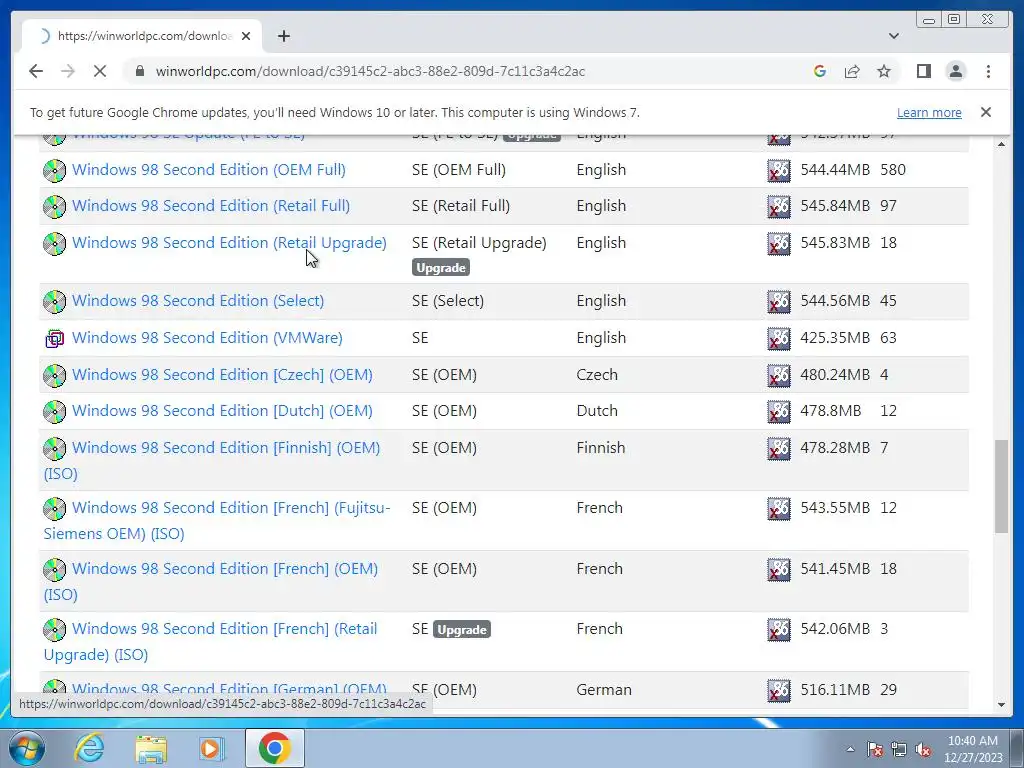1024x768 pixels.
Task: Show hidden system tray icons
Action: click(x=850, y=749)
